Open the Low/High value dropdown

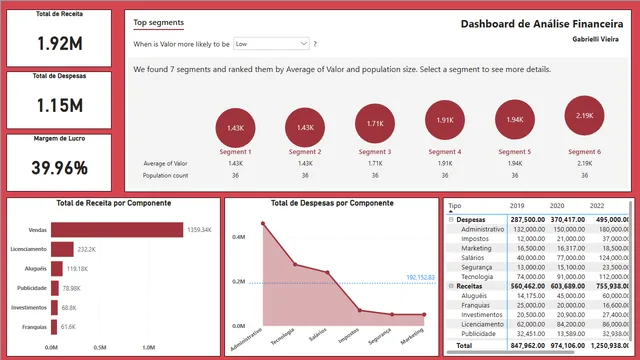[x=271, y=44]
